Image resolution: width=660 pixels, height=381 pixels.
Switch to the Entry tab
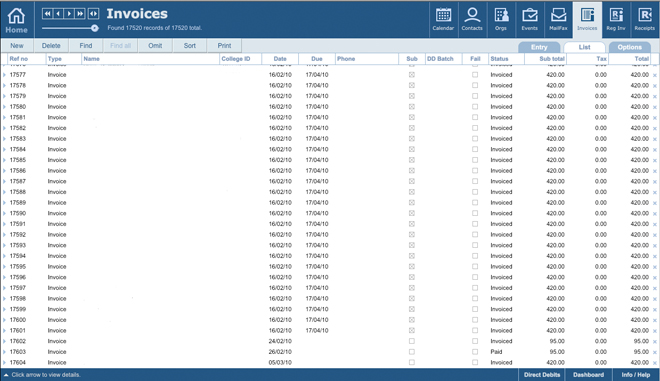pyautogui.click(x=539, y=47)
